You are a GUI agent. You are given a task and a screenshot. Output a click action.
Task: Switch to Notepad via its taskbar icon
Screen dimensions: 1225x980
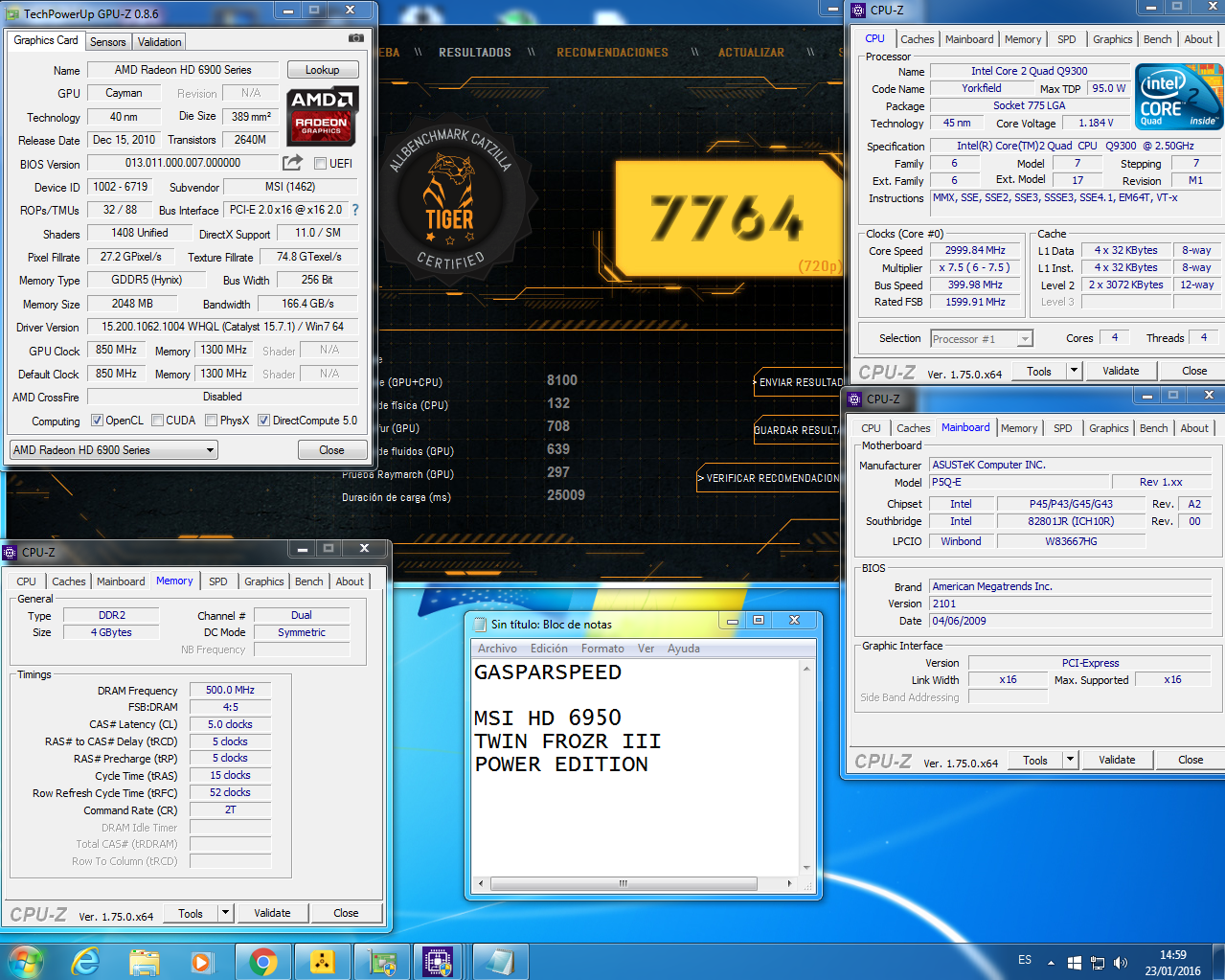tap(500, 961)
